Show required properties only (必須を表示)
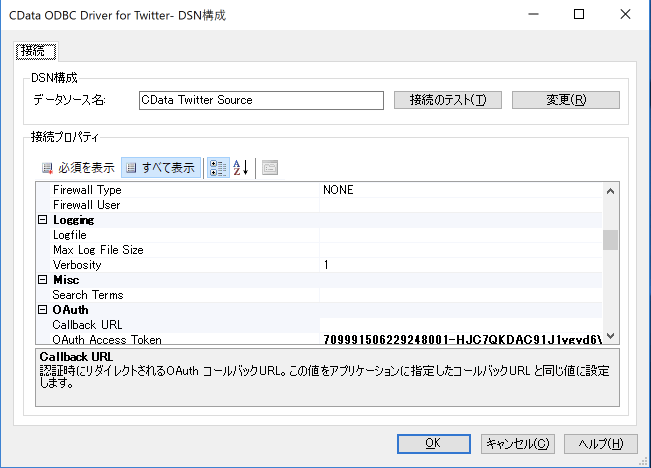This screenshot has width=651, height=468. 78,168
